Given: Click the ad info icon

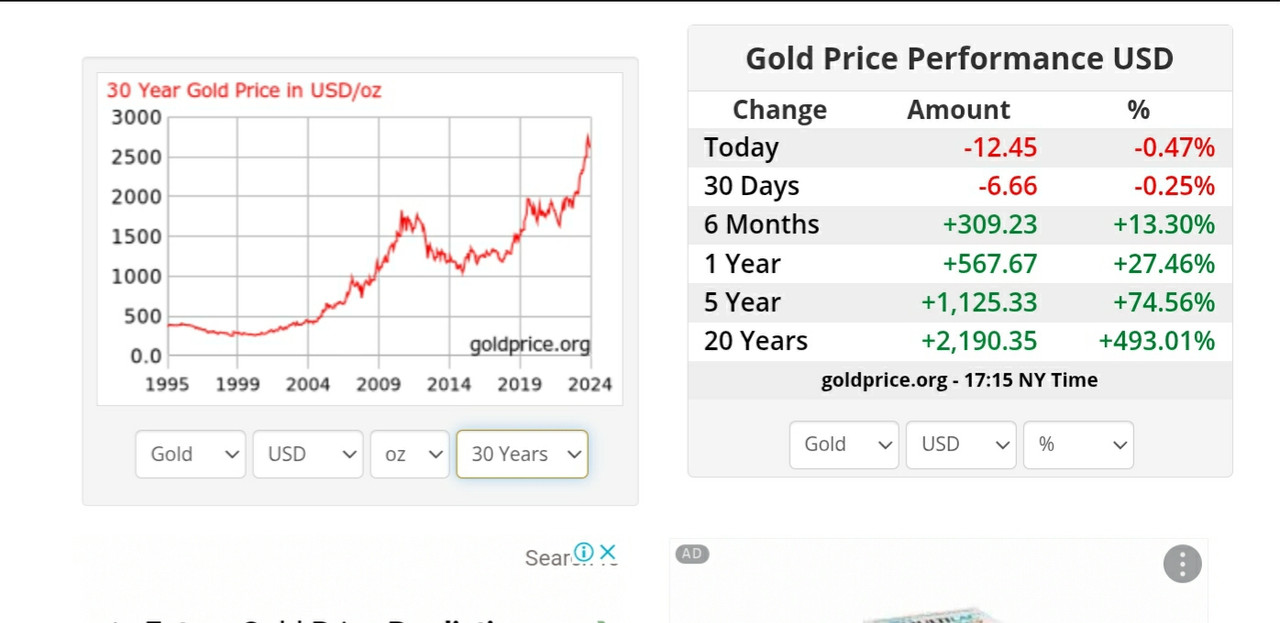Looking at the screenshot, I should pos(584,552).
